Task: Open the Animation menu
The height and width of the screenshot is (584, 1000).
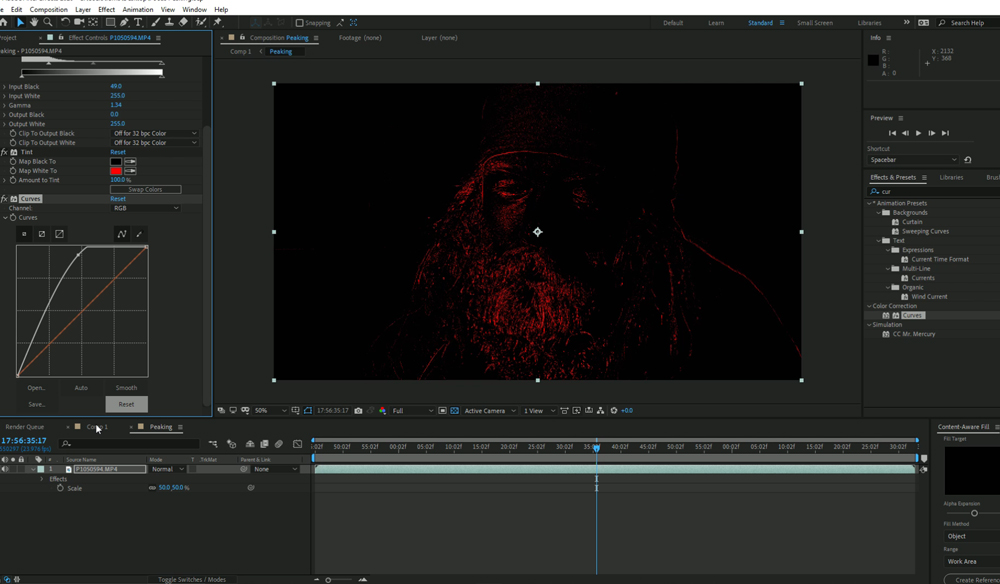Action: 138,10
